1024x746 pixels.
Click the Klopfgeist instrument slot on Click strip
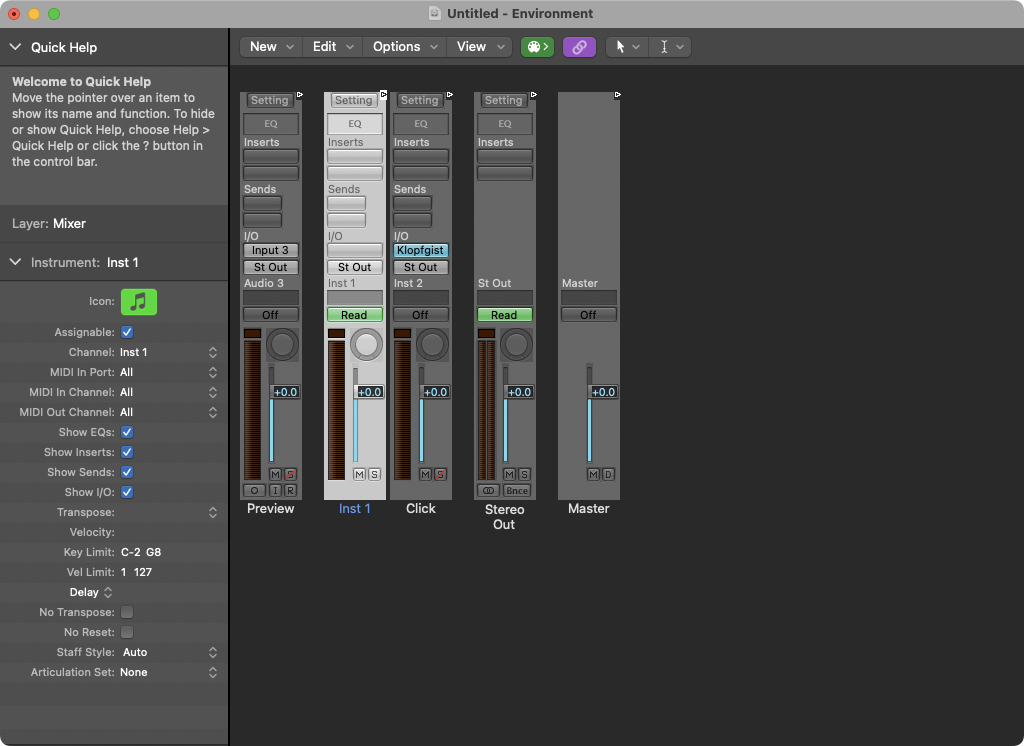(x=420, y=250)
